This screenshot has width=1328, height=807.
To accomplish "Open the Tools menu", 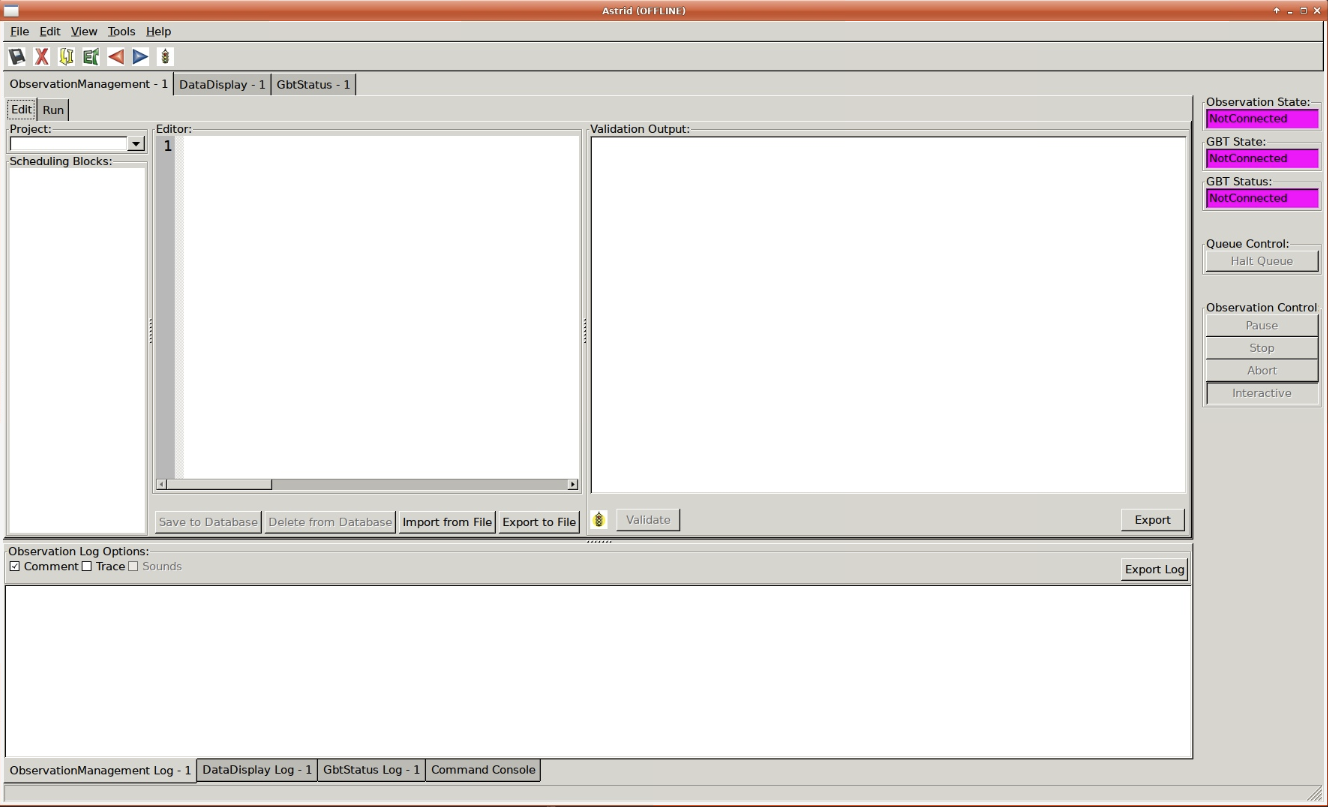I will click(x=121, y=31).
